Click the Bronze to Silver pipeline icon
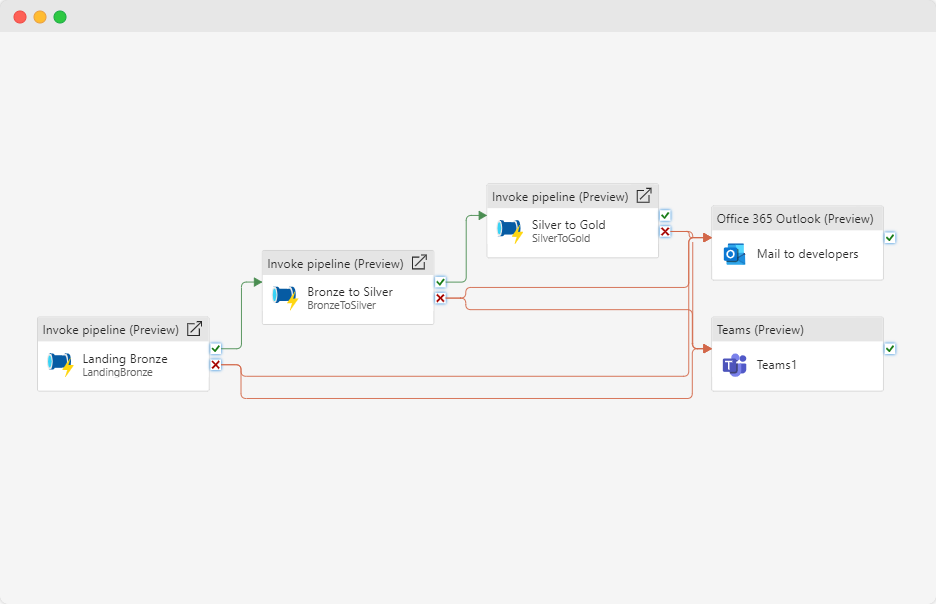This screenshot has height=604, width=936. click(286, 297)
